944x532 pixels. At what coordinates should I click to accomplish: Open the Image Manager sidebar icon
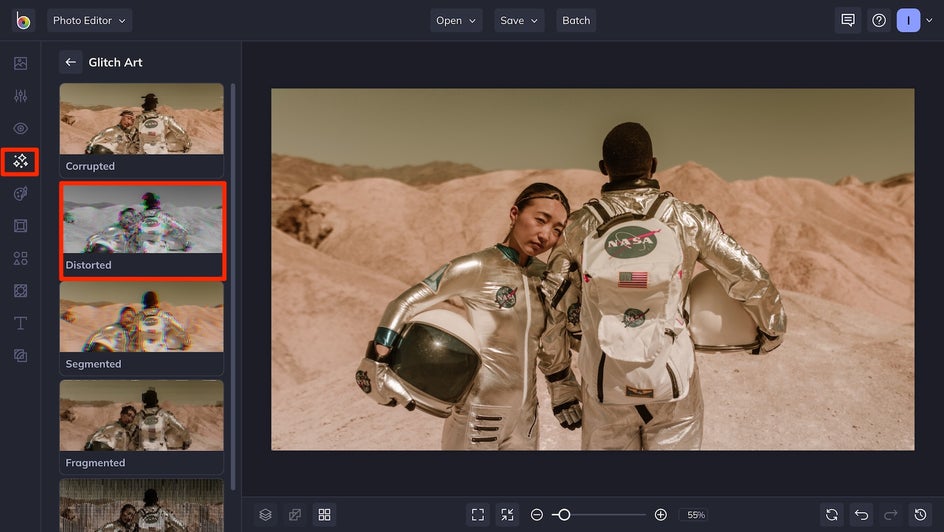coord(20,63)
